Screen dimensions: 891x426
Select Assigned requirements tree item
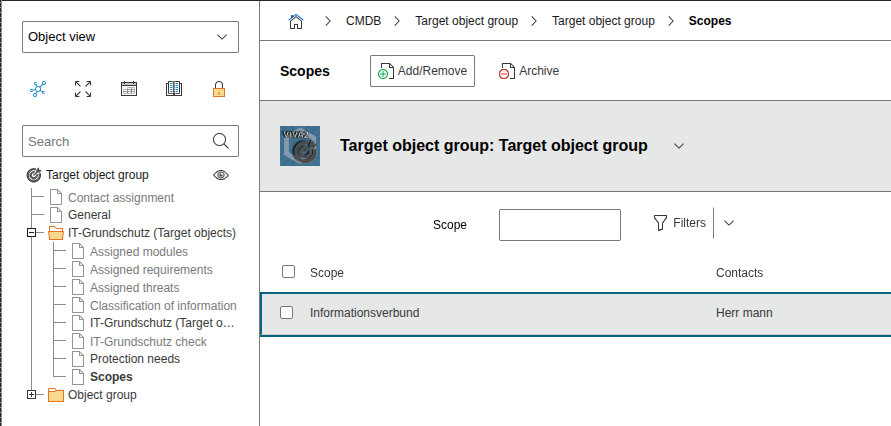[x=151, y=270]
